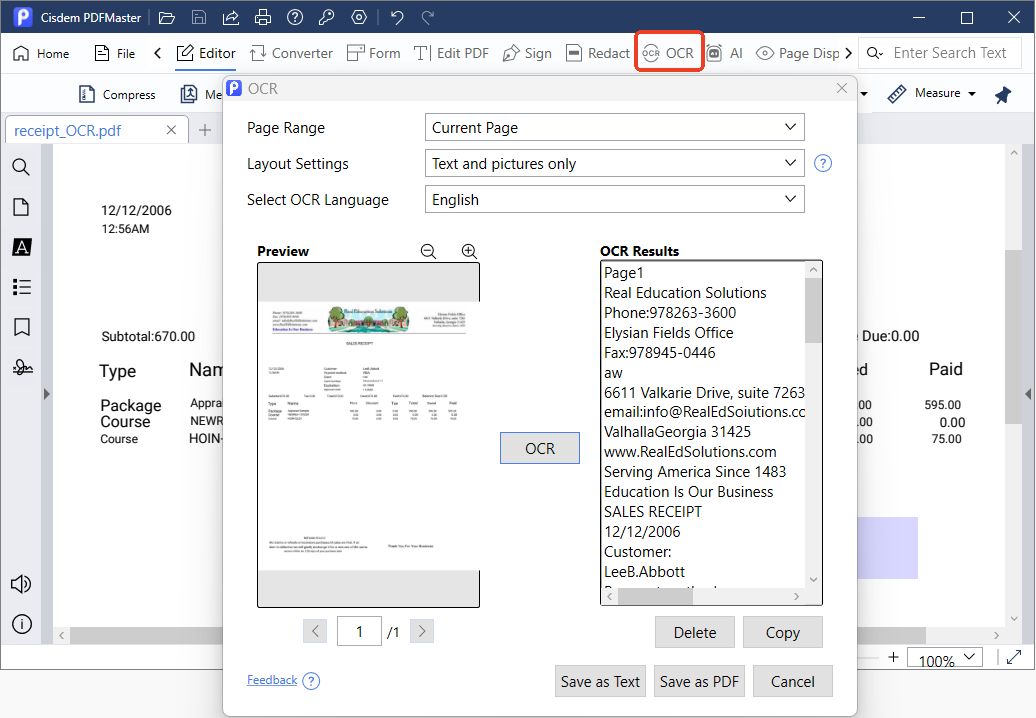Open the Redact tab
1036x718 pixels.
[x=598, y=54]
